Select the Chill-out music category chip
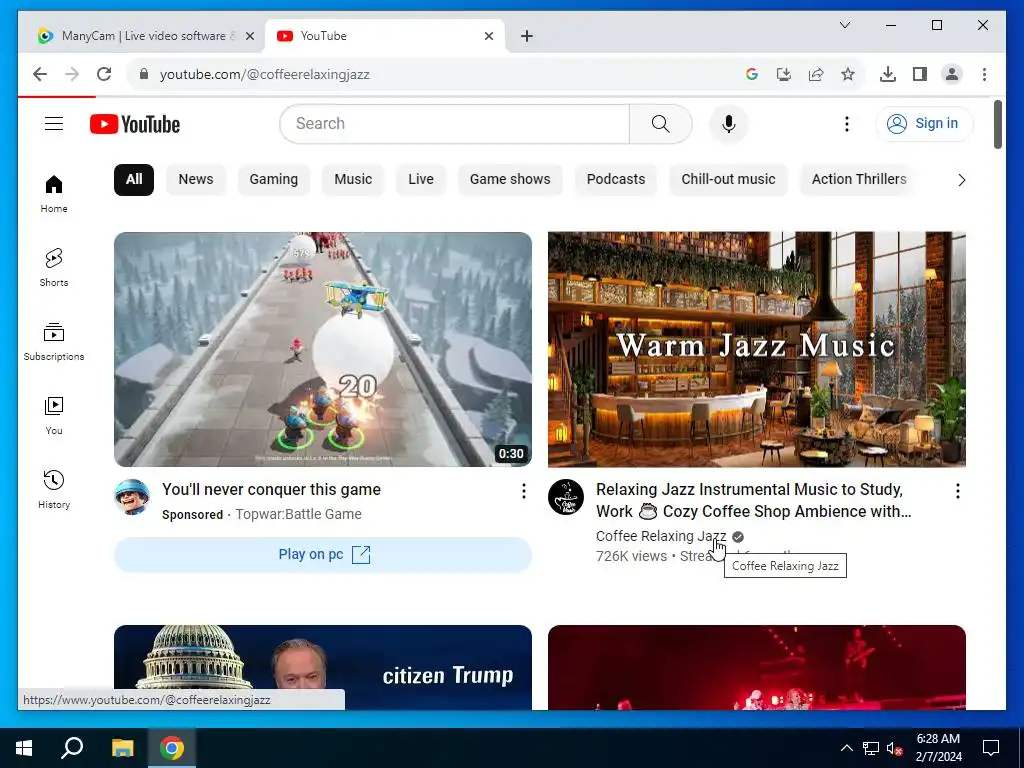 (728, 180)
